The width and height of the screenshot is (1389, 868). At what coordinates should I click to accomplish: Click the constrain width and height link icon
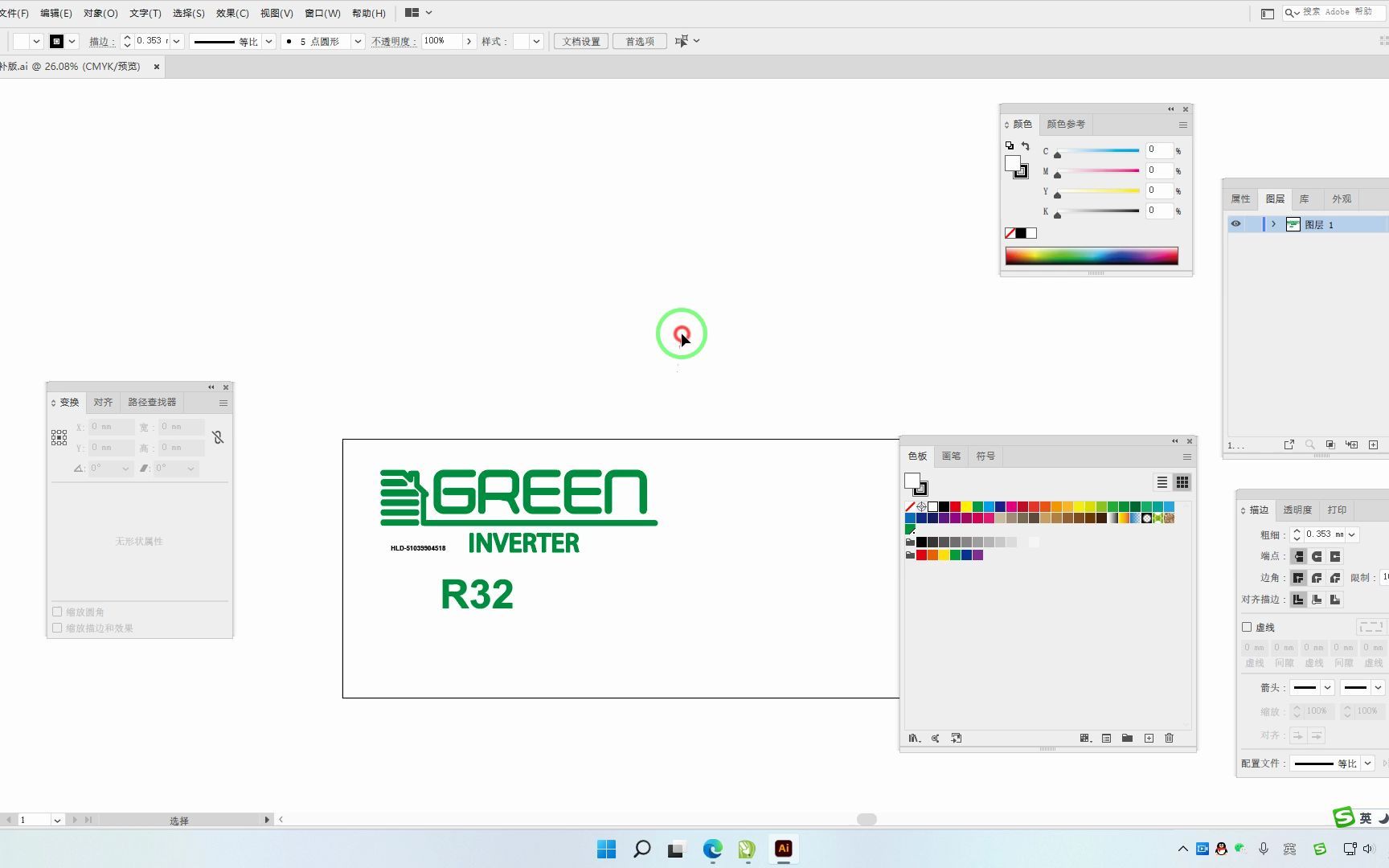point(218,437)
